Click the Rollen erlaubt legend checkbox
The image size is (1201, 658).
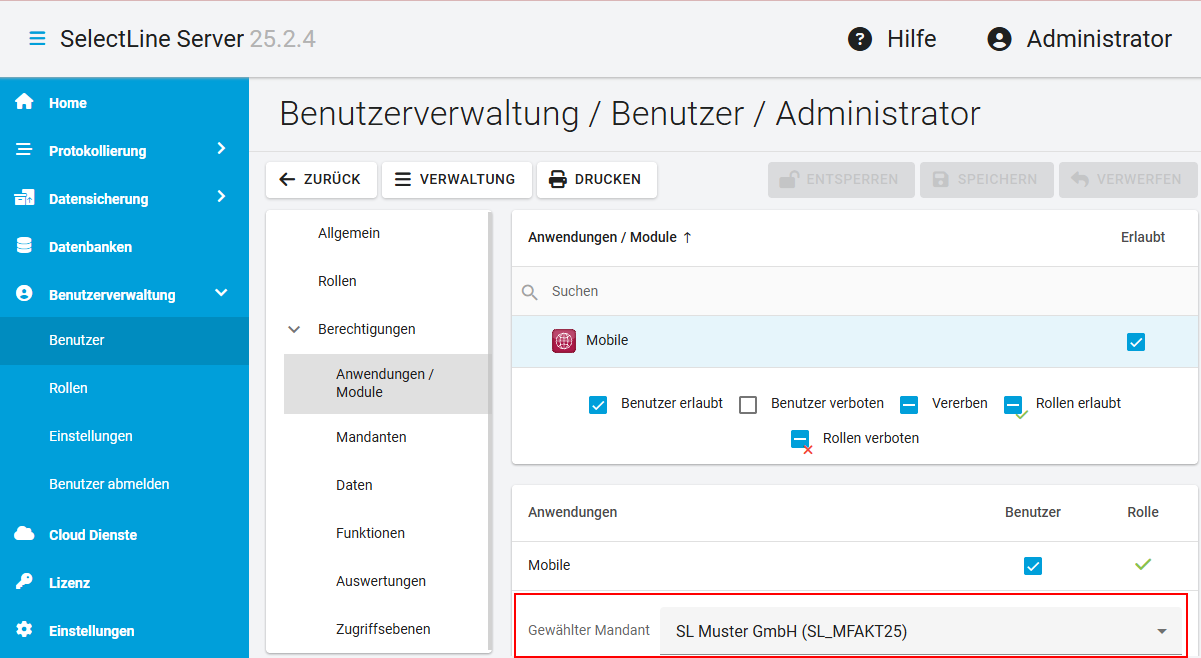tap(1013, 405)
